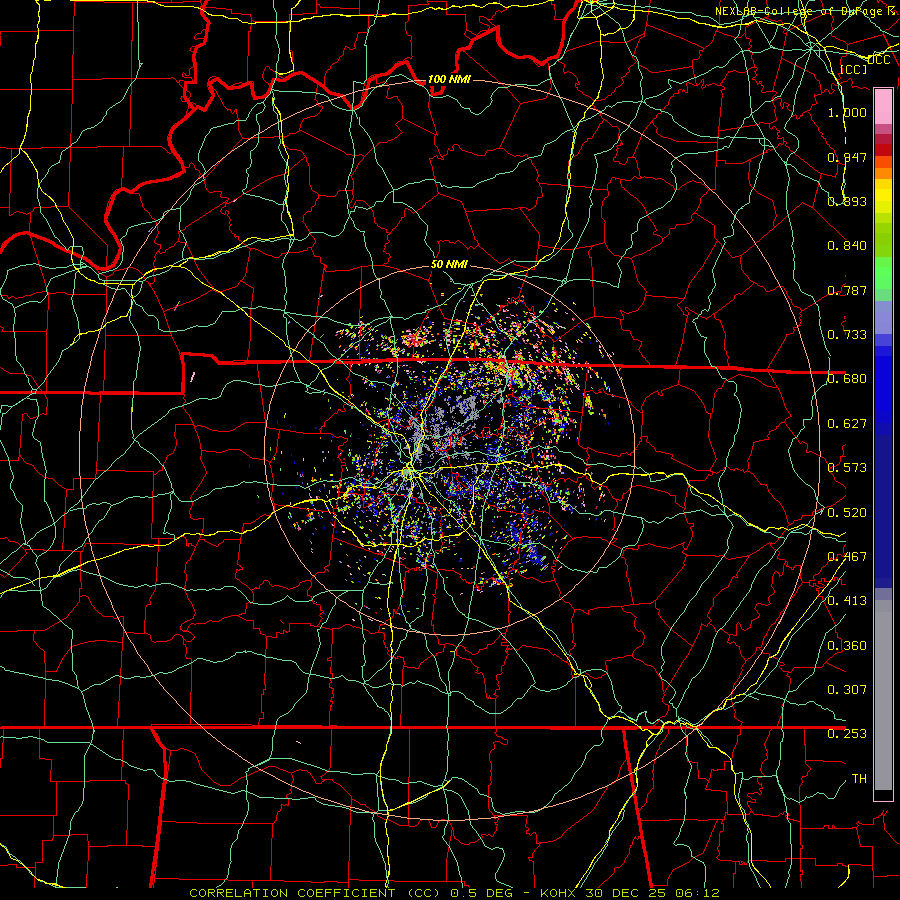Click the 0.467 legend value
The height and width of the screenshot is (900, 900).
(847, 556)
